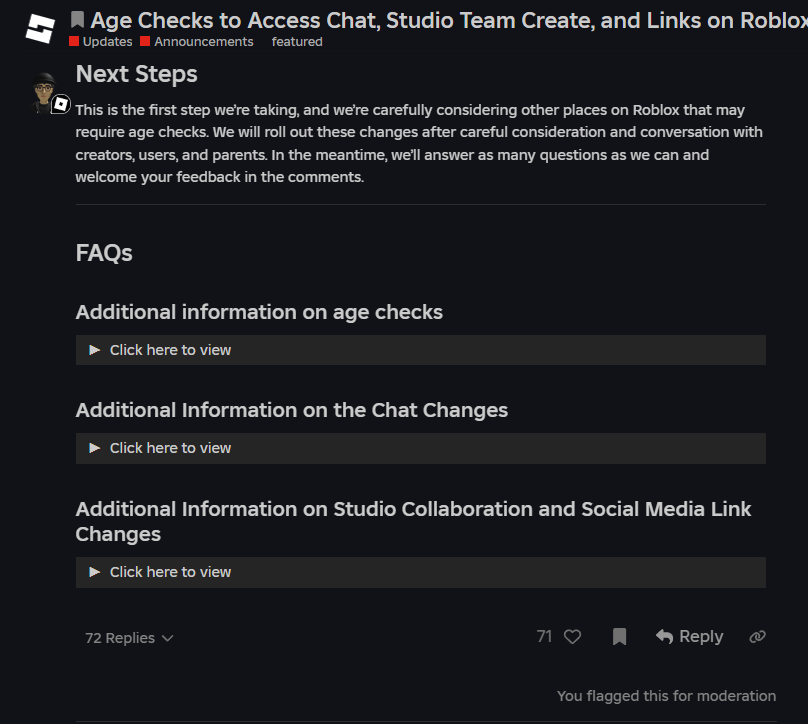This screenshot has height=724, width=808.
Task: Bookmark the post with the bookmark icon
Action: (619, 636)
